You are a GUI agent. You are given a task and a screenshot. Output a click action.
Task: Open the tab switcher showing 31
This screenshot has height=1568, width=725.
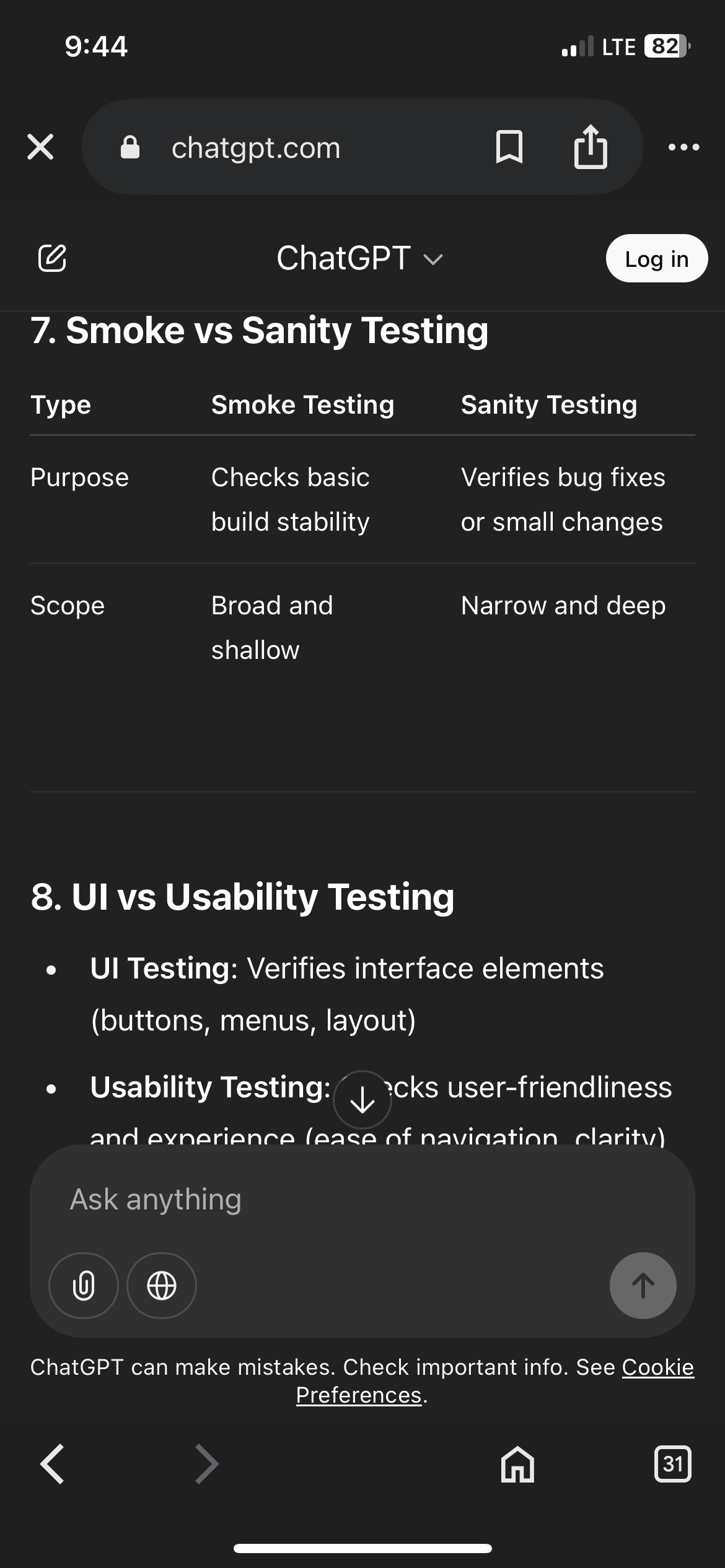pyautogui.click(x=673, y=1464)
